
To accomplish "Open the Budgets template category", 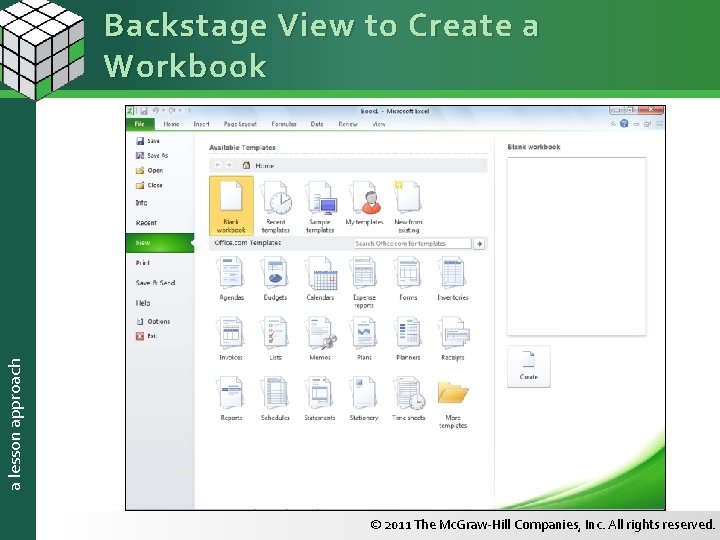I will (276, 278).
